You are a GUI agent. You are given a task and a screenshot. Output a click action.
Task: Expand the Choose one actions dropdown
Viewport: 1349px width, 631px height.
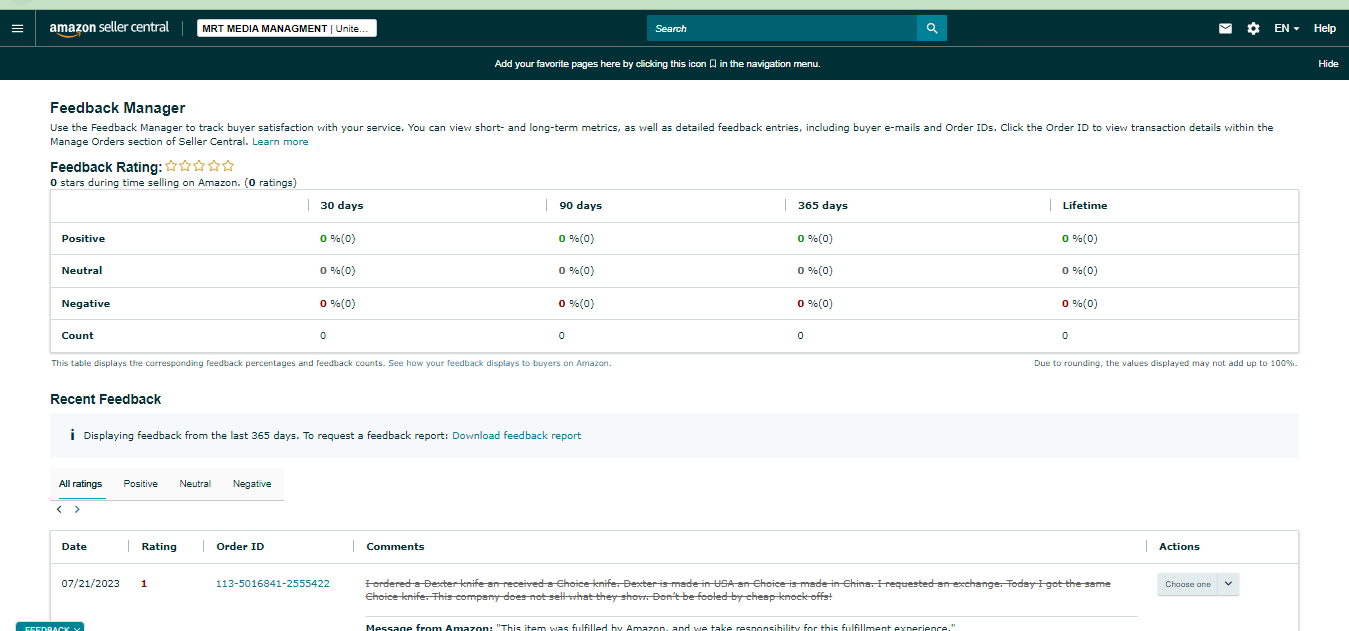coord(1198,584)
